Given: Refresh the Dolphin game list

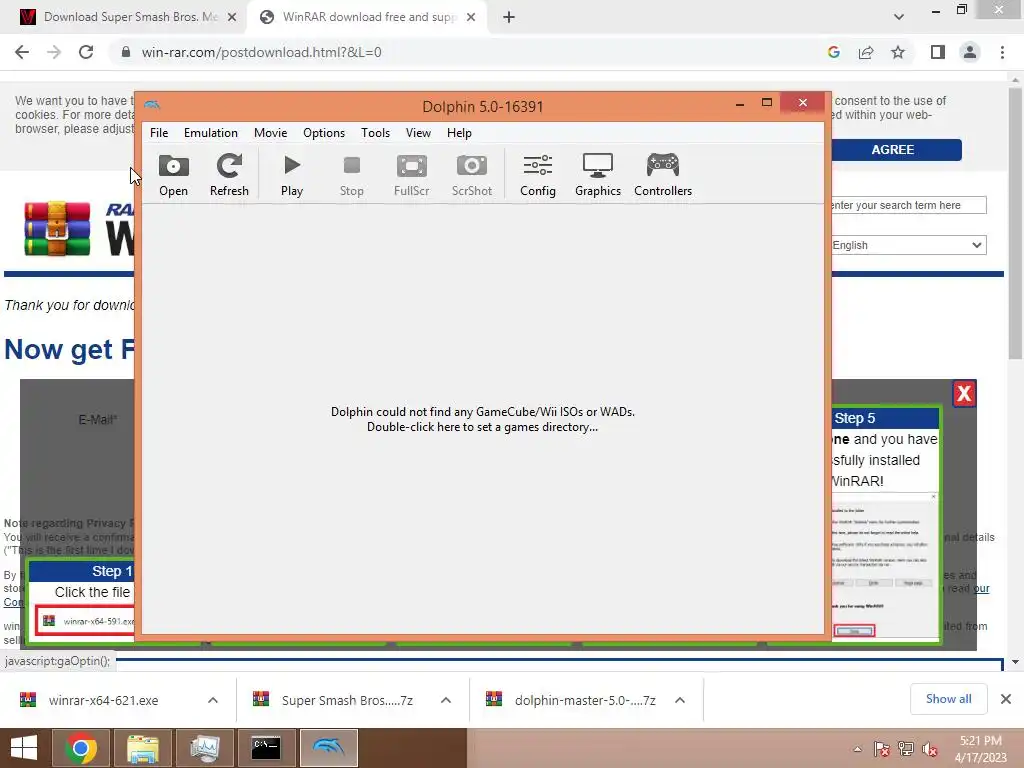Looking at the screenshot, I should point(229,174).
